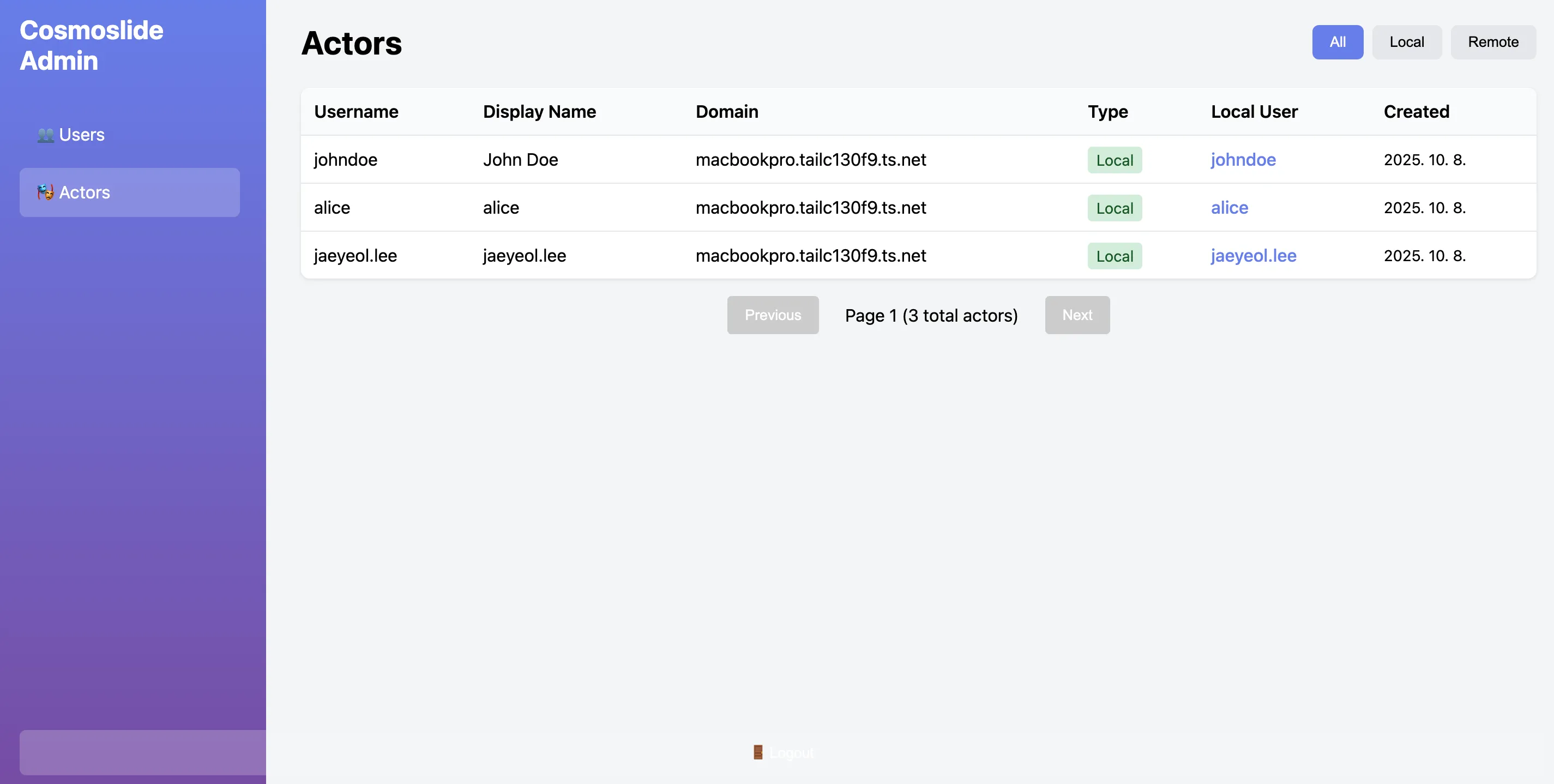The width and height of the screenshot is (1554, 784).
Task: Select the Actors sidebar menu item
Action: [129, 192]
